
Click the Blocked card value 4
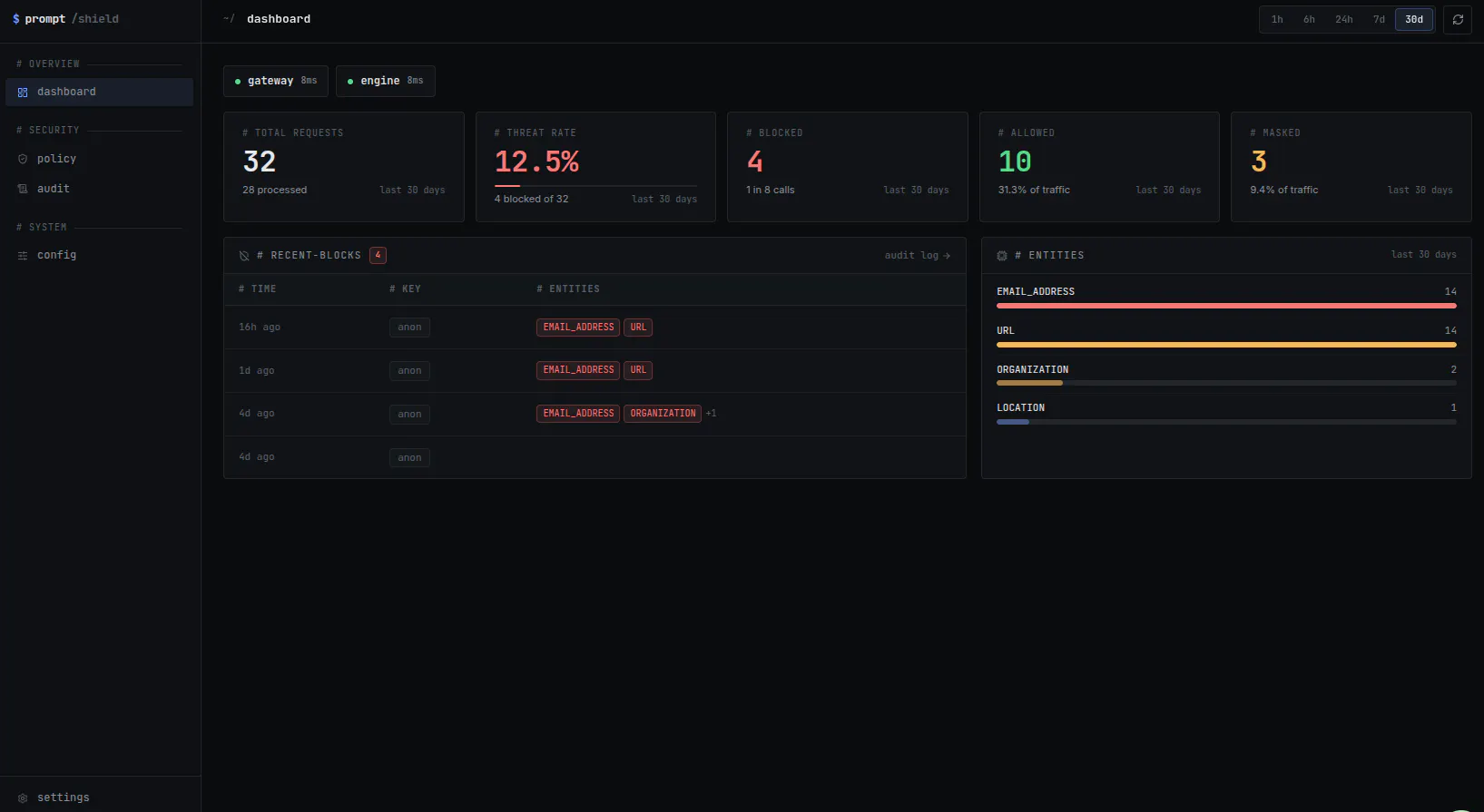coord(755,162)
